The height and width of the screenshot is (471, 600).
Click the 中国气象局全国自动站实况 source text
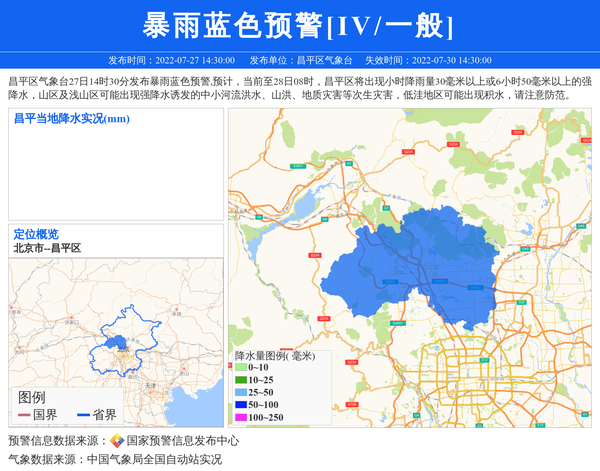point(154,460)
